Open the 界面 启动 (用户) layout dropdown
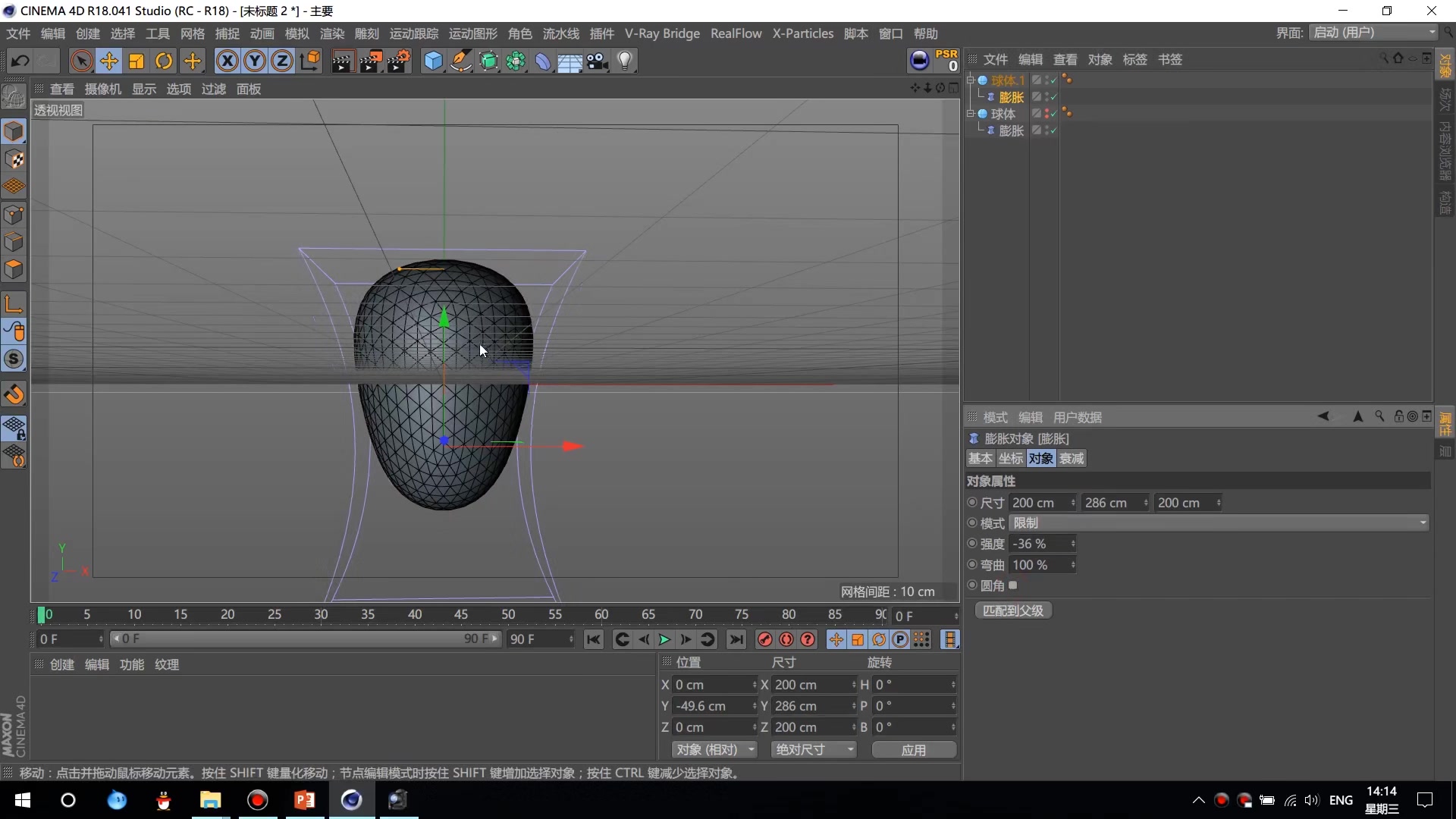The image size is (1456, 819). pos(1374,33)
